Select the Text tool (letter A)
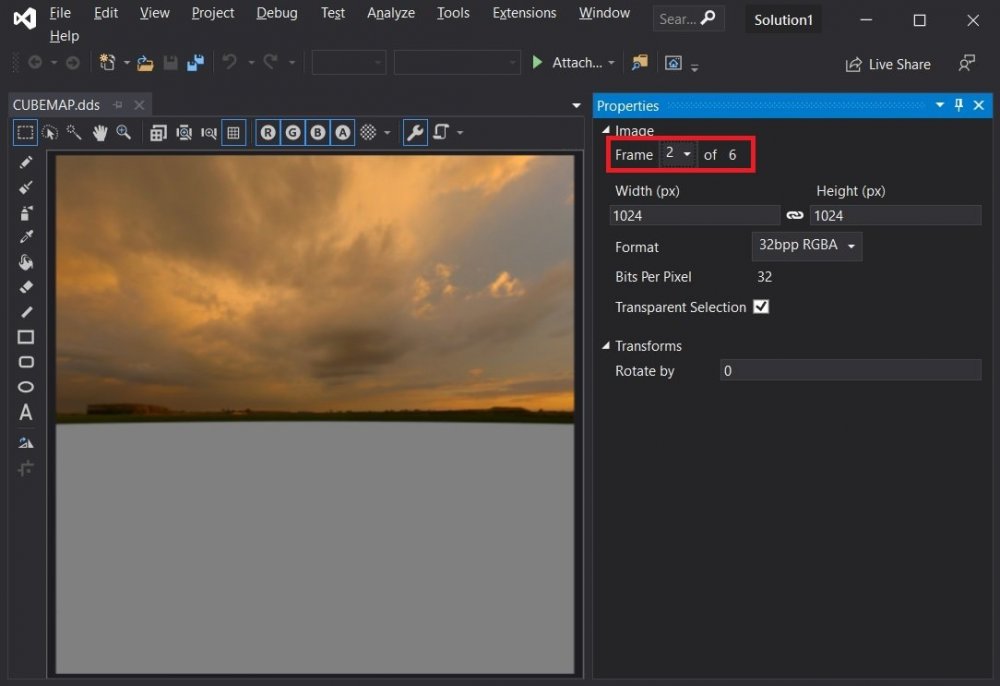Image resolution: width=1000 pixels, height=686 pixels. (x=26, y=412)
